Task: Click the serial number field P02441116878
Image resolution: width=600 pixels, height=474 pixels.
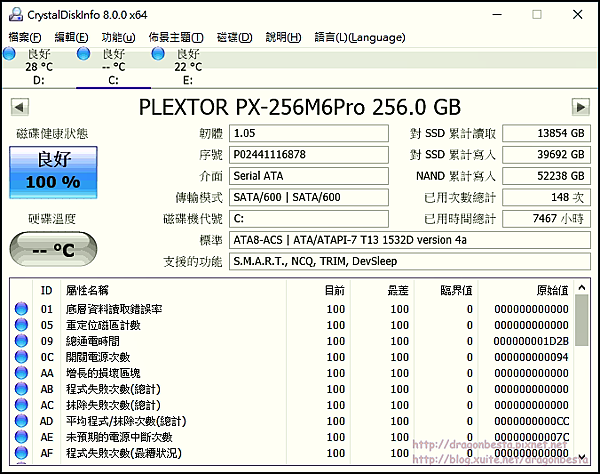Action: pos(309,155)
